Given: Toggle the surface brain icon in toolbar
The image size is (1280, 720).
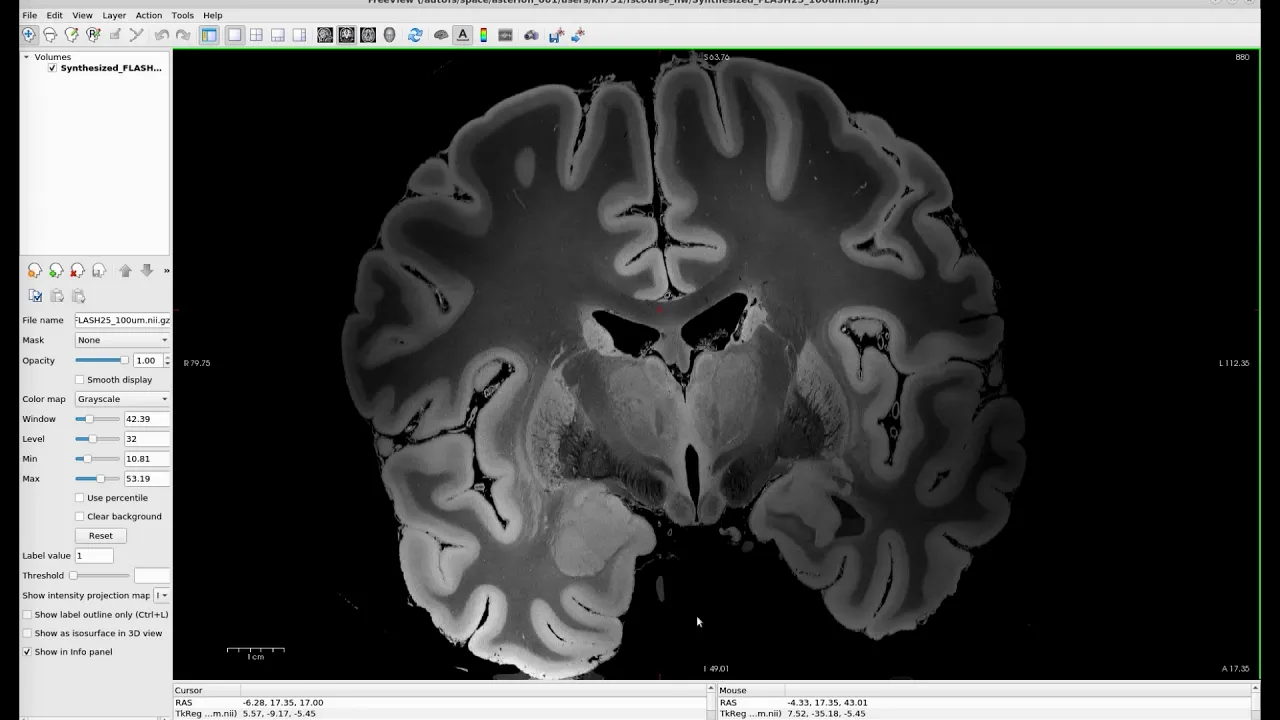Looking at the screenshot, I should click(441, 35).
